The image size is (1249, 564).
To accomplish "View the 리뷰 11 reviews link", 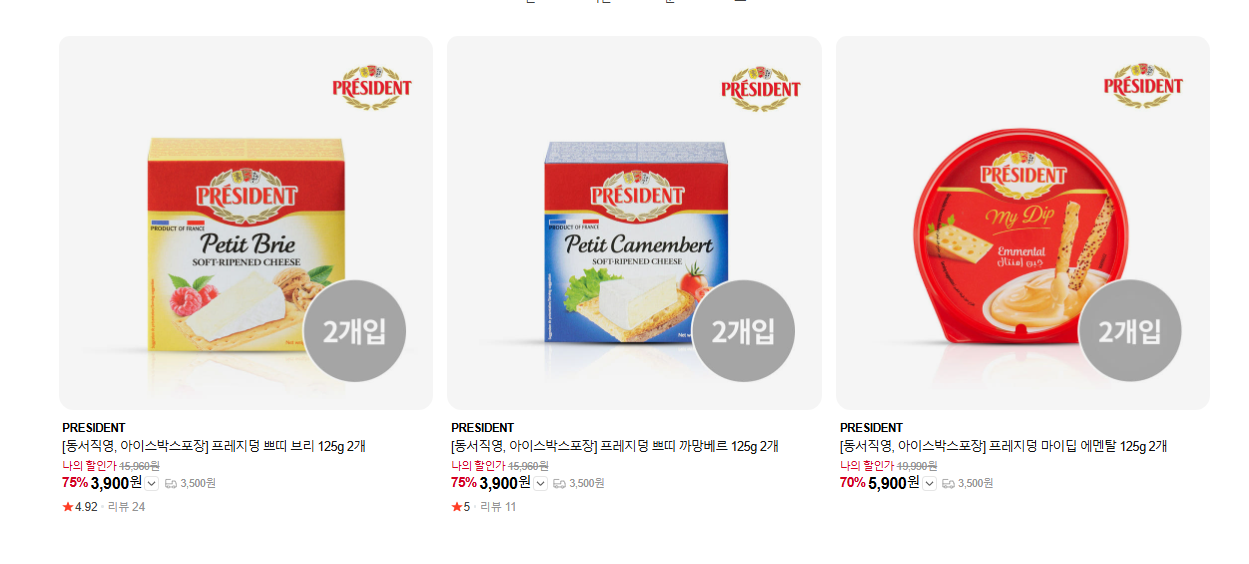I will coord(498,507).
